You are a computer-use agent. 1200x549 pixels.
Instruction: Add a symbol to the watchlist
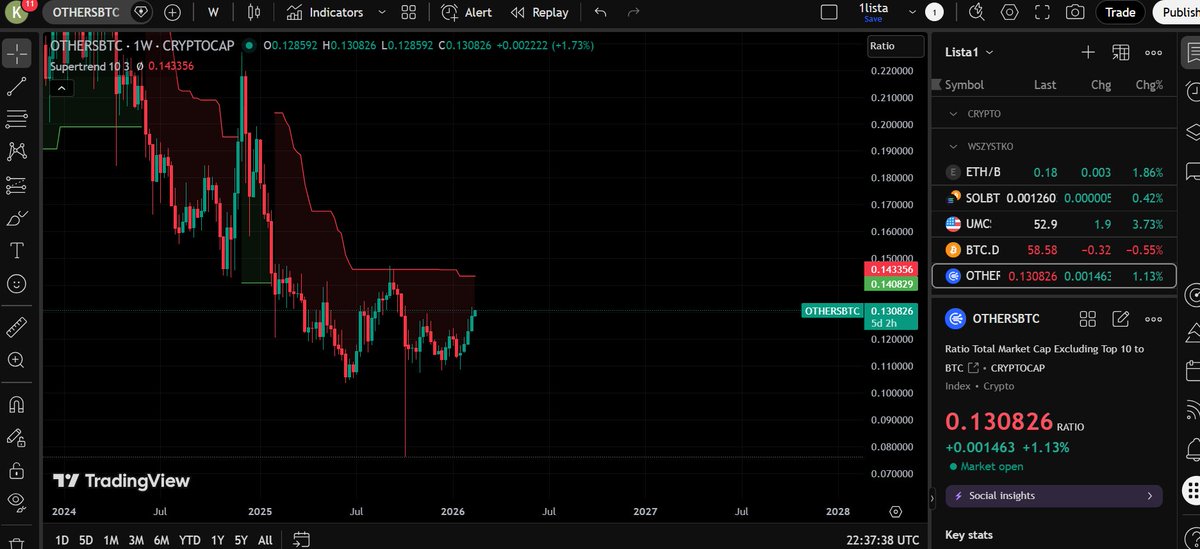[1088, 52]
